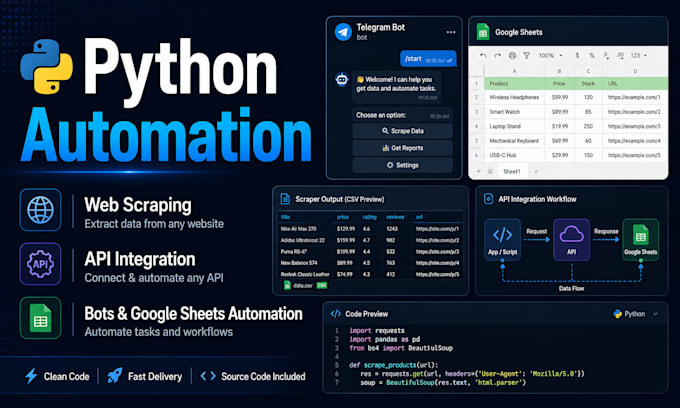The width and height of the screenshot is (680, 408).
Task: Click the increase decimal places icon
Action: 621,55
